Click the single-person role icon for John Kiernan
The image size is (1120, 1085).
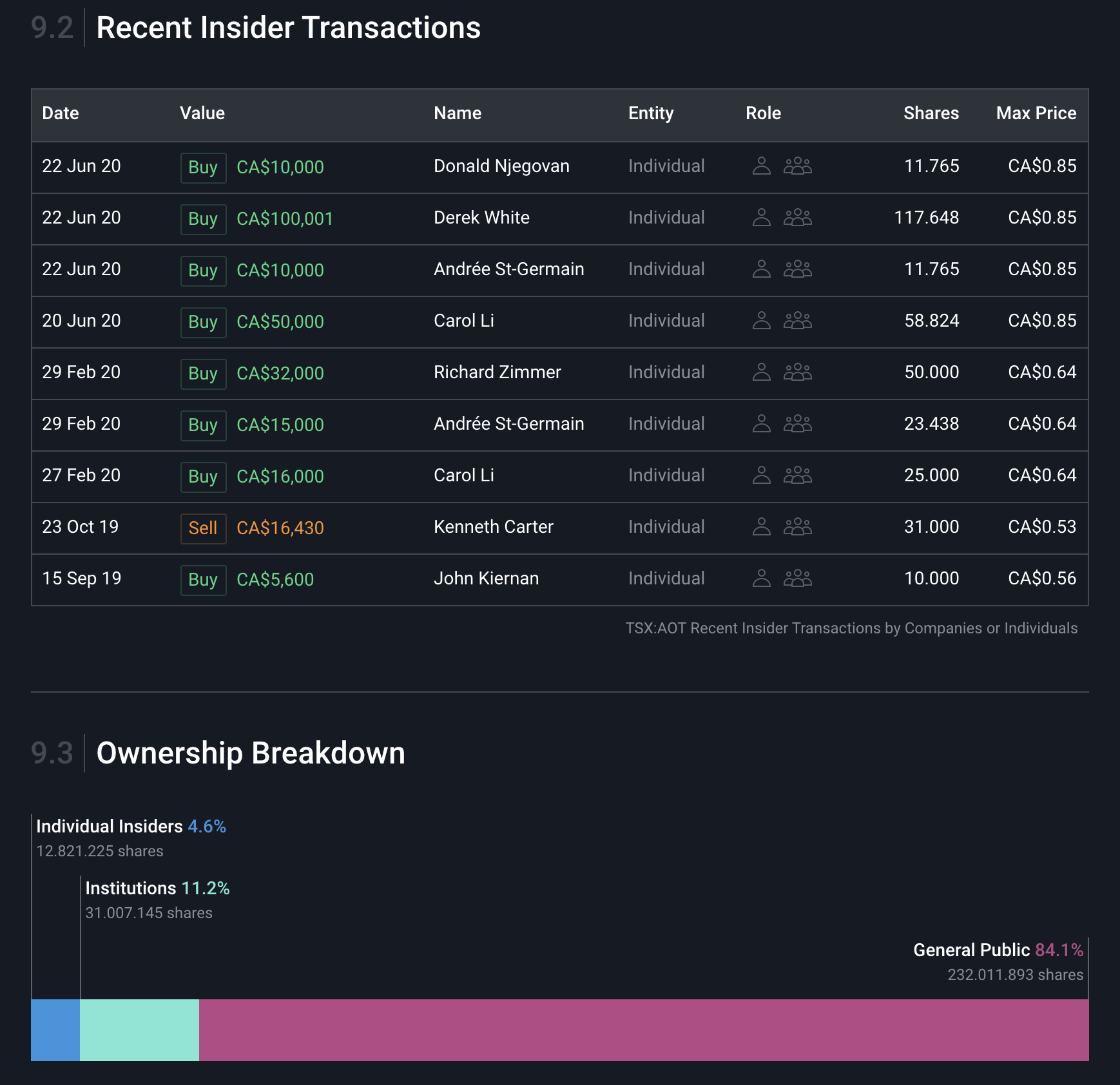point(762,579)
